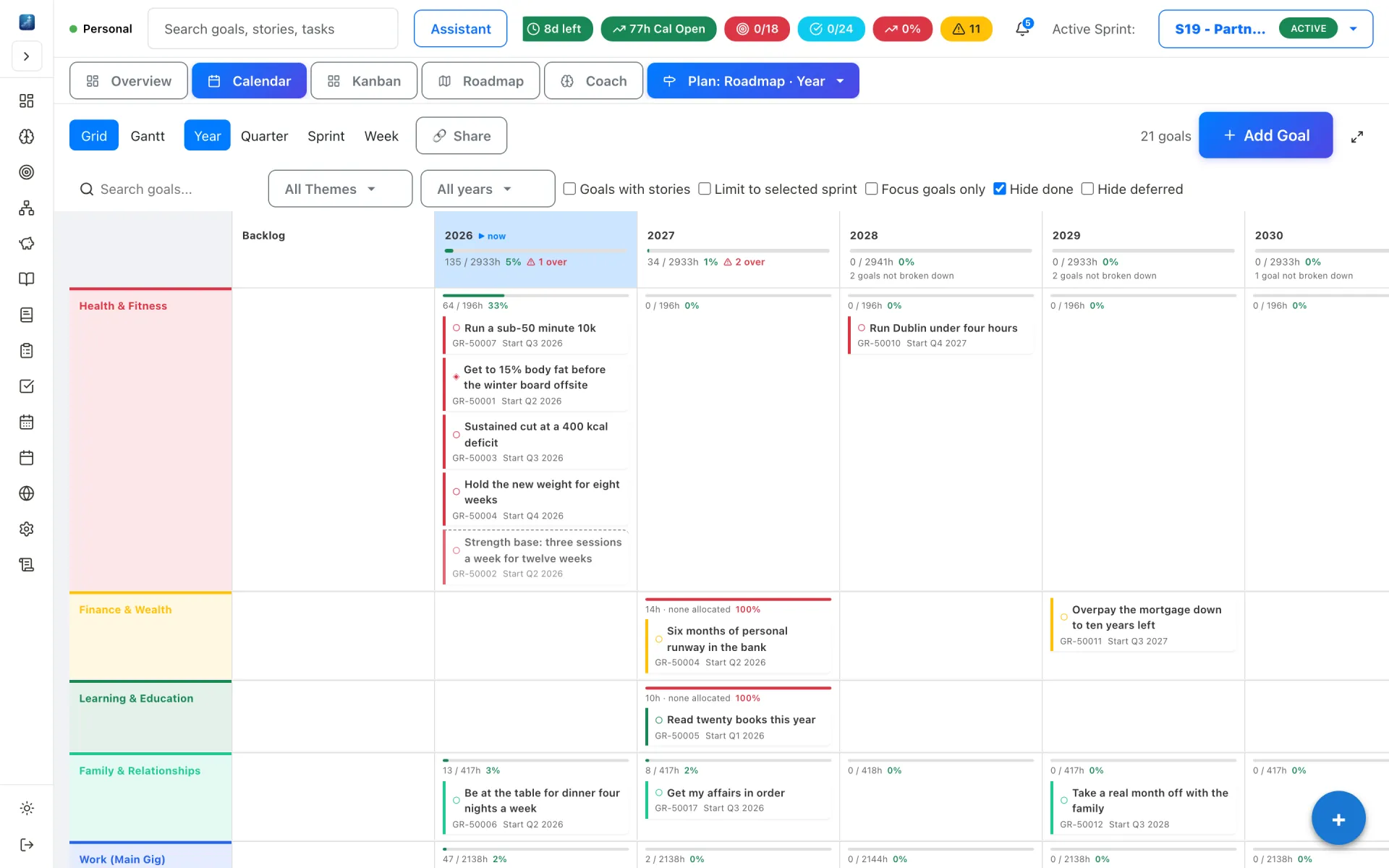Viewport: 1389px width, 868px height.
Task: Open the Overview tab
Action: (129, 80)
